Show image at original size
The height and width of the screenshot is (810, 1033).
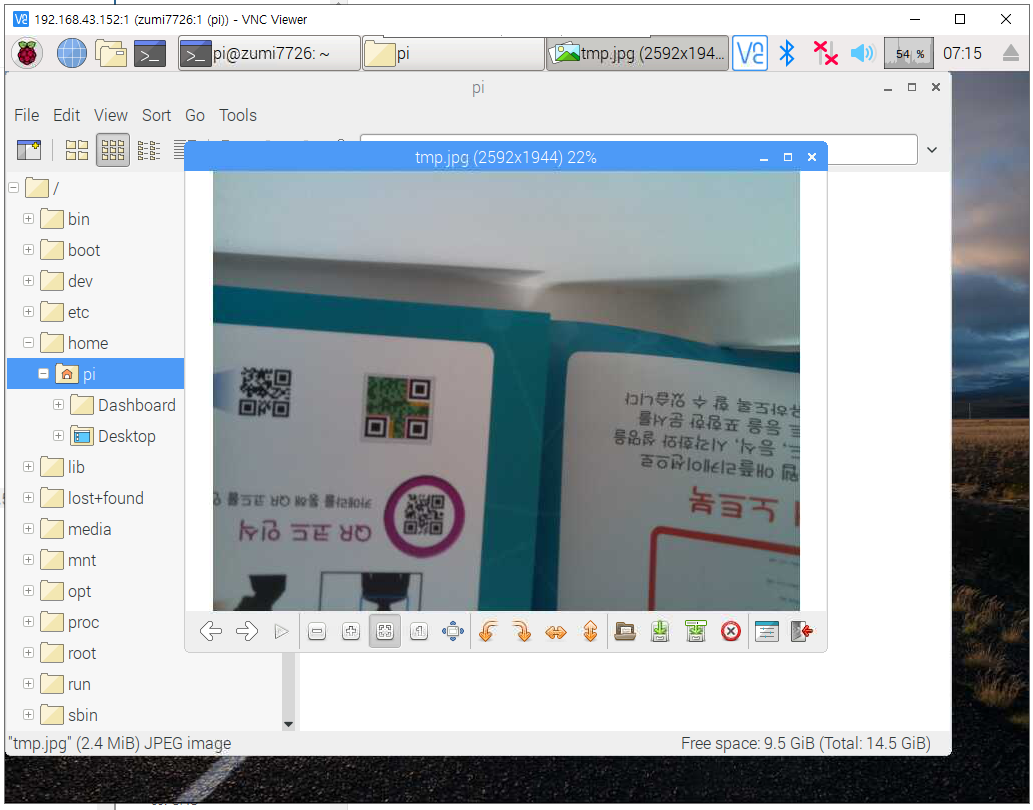pyautogui.click(x=419, y=632)
